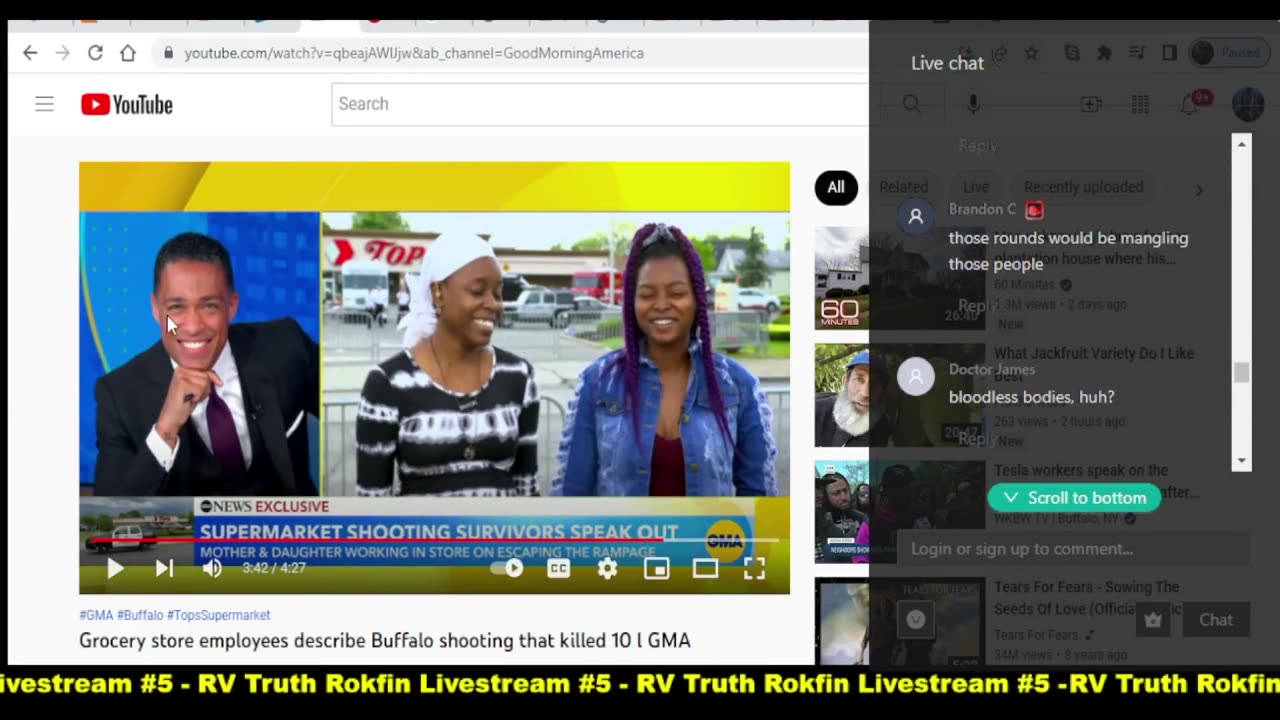
Task: Click the Brandon C username
Action: 982,209
